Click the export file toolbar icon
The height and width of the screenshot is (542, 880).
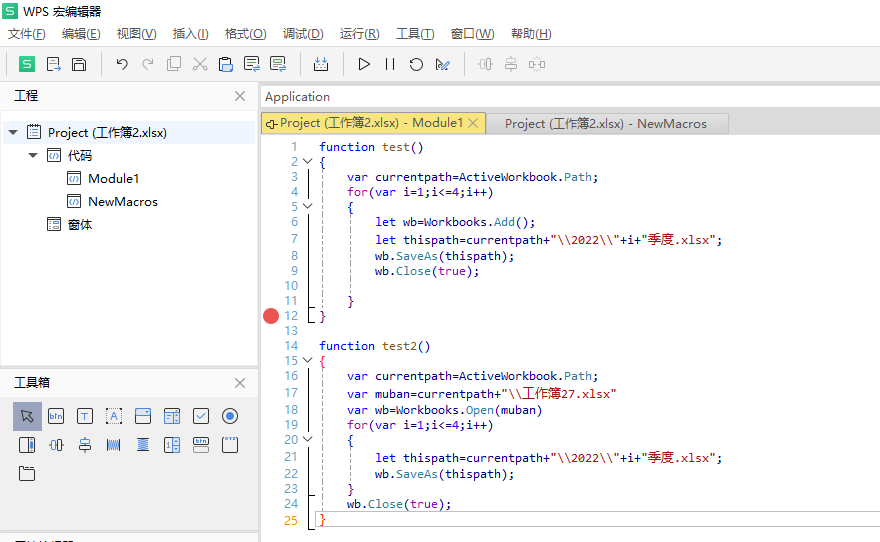[x=53, y=64]
